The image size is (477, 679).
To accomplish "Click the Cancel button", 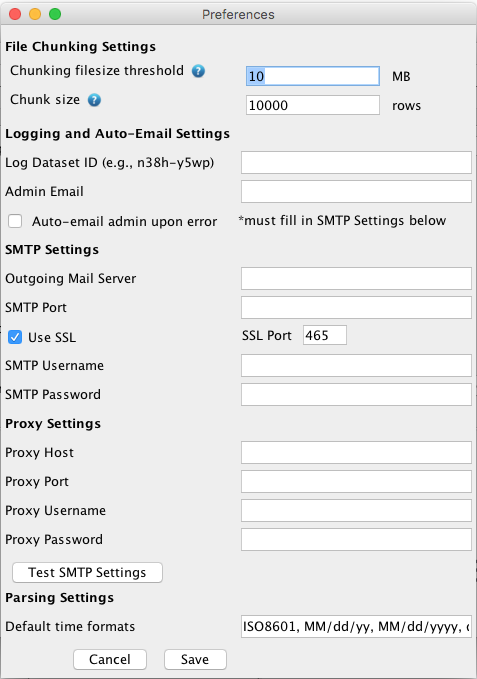I will coord(110,659).
